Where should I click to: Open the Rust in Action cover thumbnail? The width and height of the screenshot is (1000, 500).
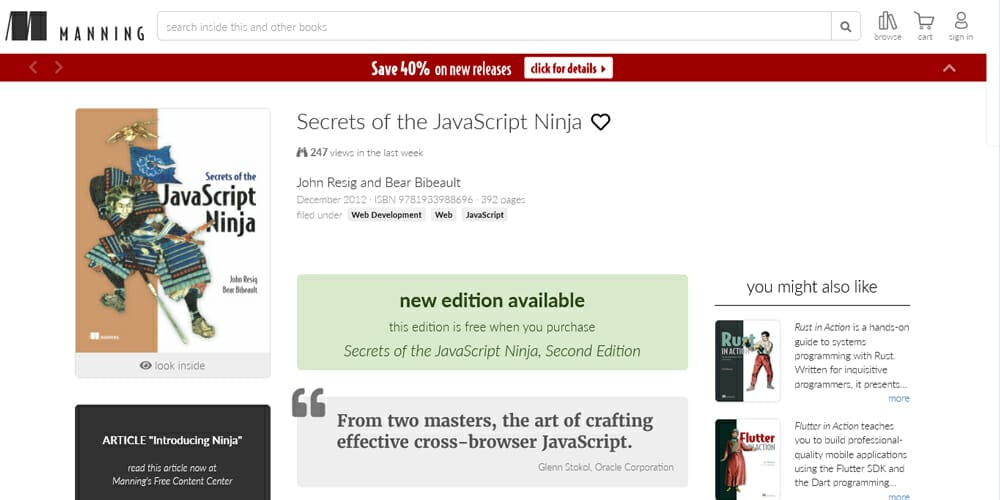coord(747,360)
